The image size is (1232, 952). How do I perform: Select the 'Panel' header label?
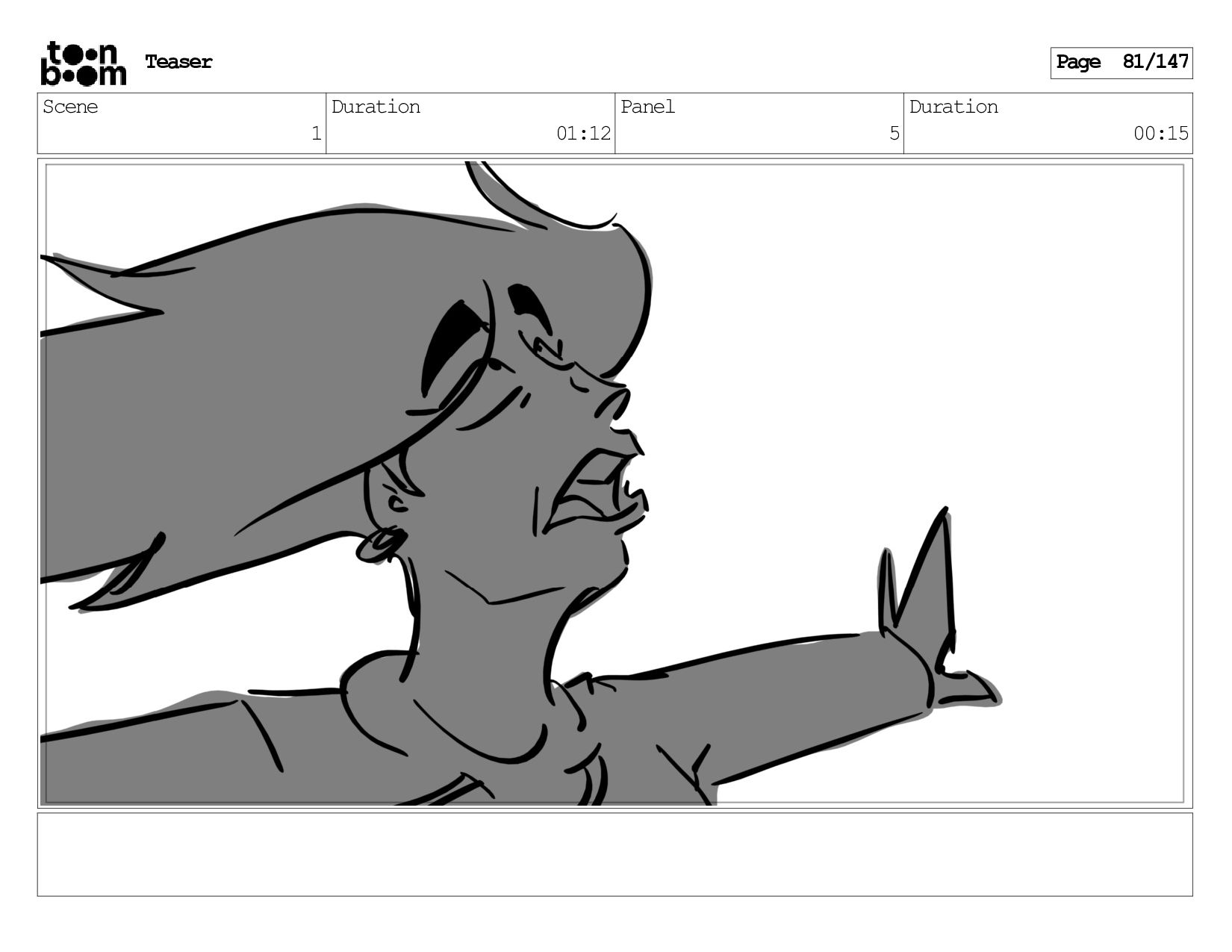point(647,107)
